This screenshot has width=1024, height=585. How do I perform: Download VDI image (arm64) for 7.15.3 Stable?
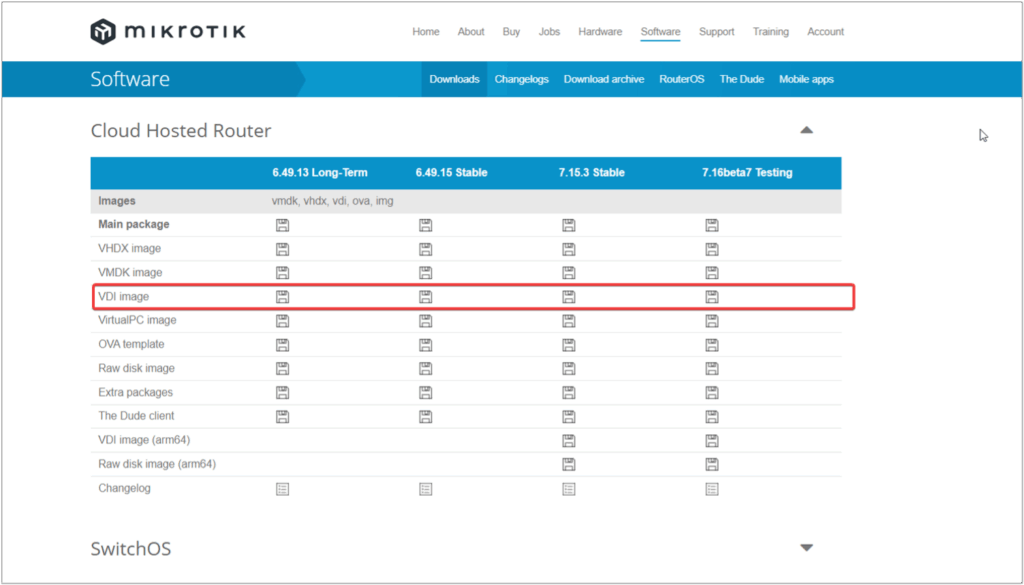(x=569, y=441)
